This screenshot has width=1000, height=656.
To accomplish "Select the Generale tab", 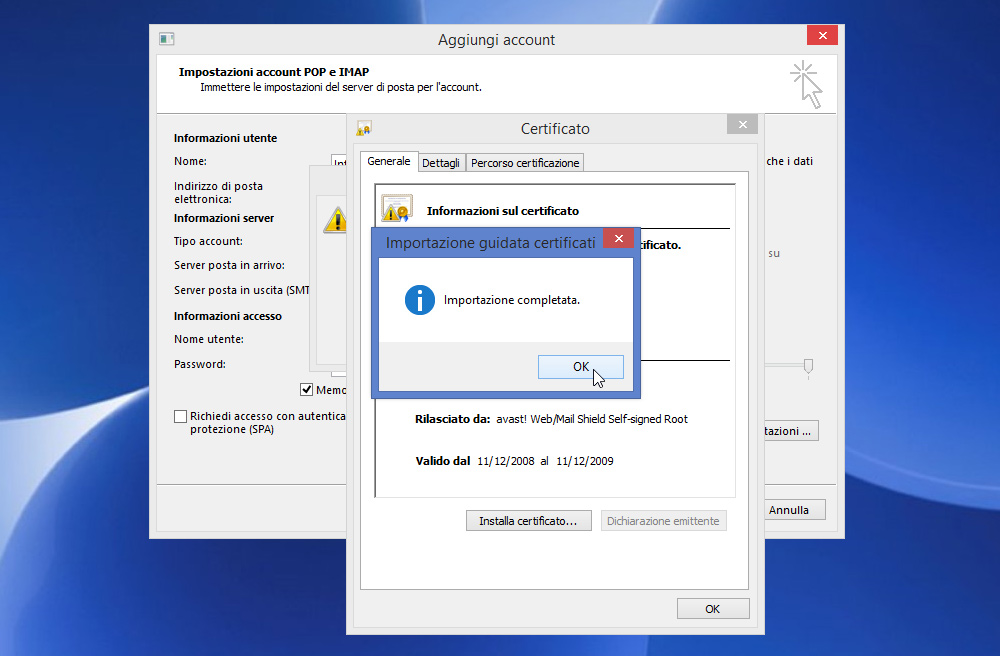I will click(x=388, y=161).
